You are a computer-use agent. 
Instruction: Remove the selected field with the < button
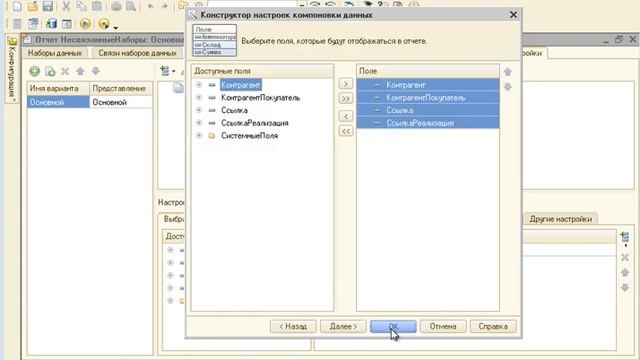[x=345, y=116]
